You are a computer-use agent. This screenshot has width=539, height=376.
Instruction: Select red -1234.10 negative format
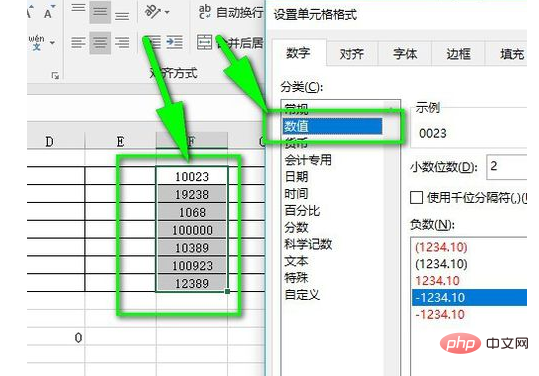pos(440,314)
